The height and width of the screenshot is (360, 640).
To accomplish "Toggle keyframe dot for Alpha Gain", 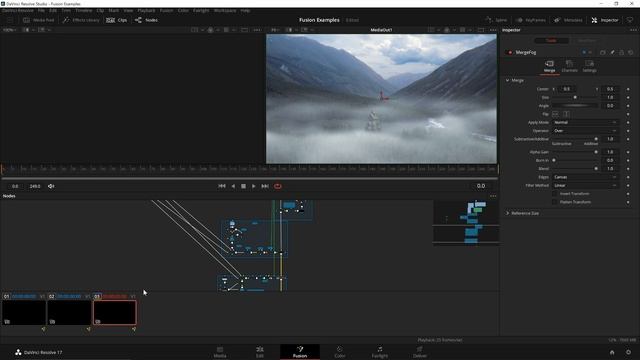I will 628,152.
